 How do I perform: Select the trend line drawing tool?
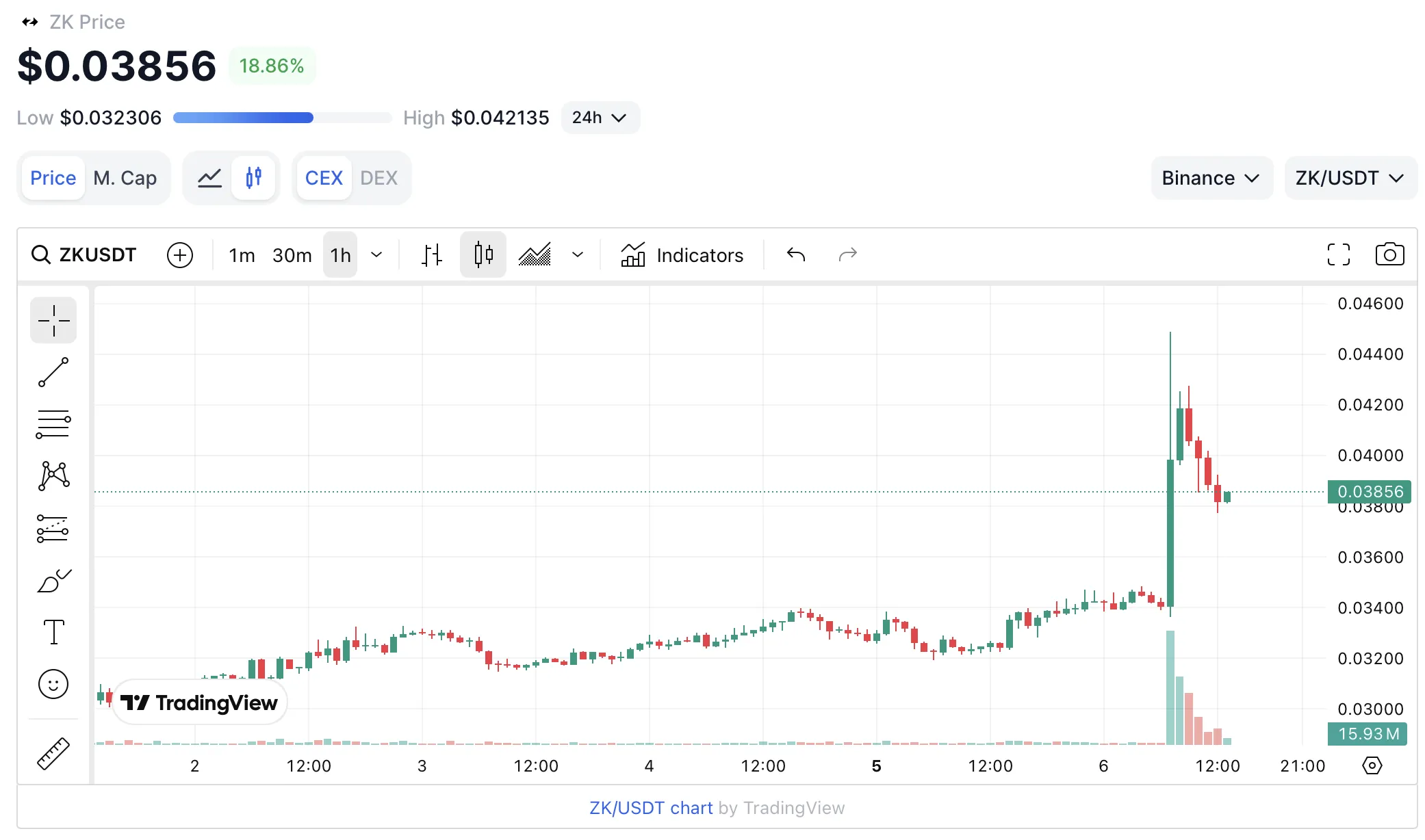(x=53, y=372)
